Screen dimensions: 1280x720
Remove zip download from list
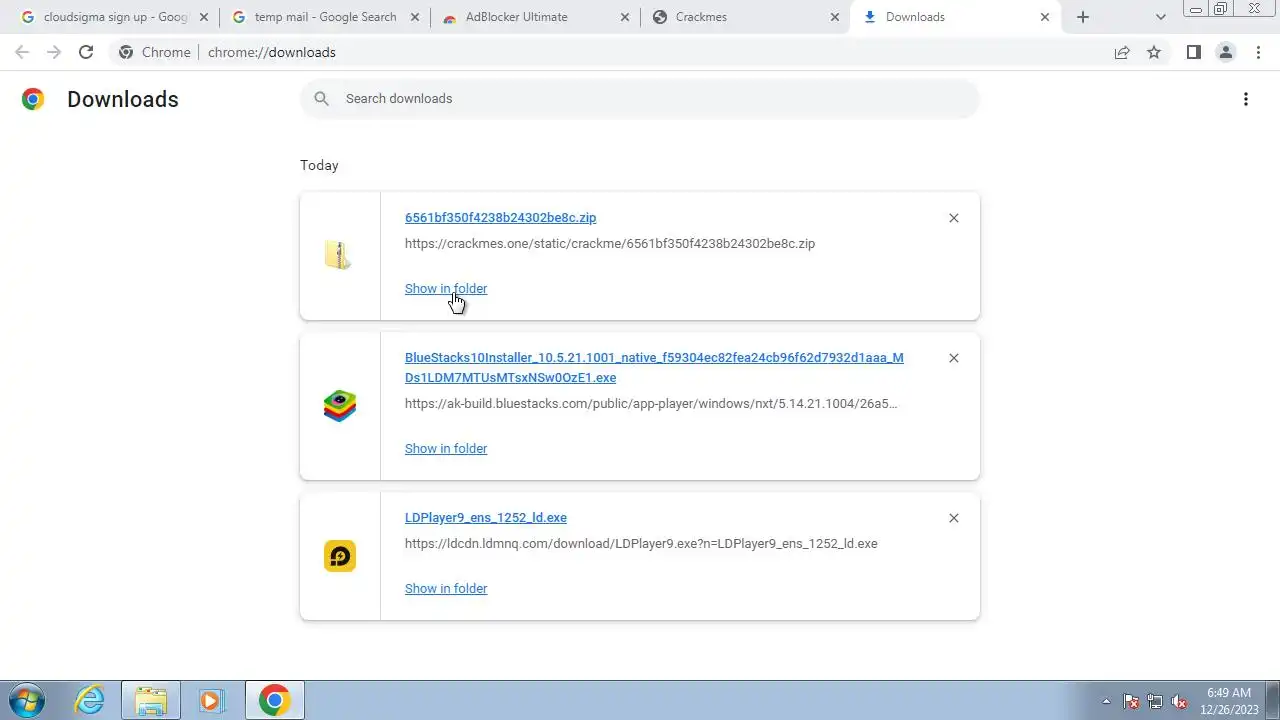point(953,218)
